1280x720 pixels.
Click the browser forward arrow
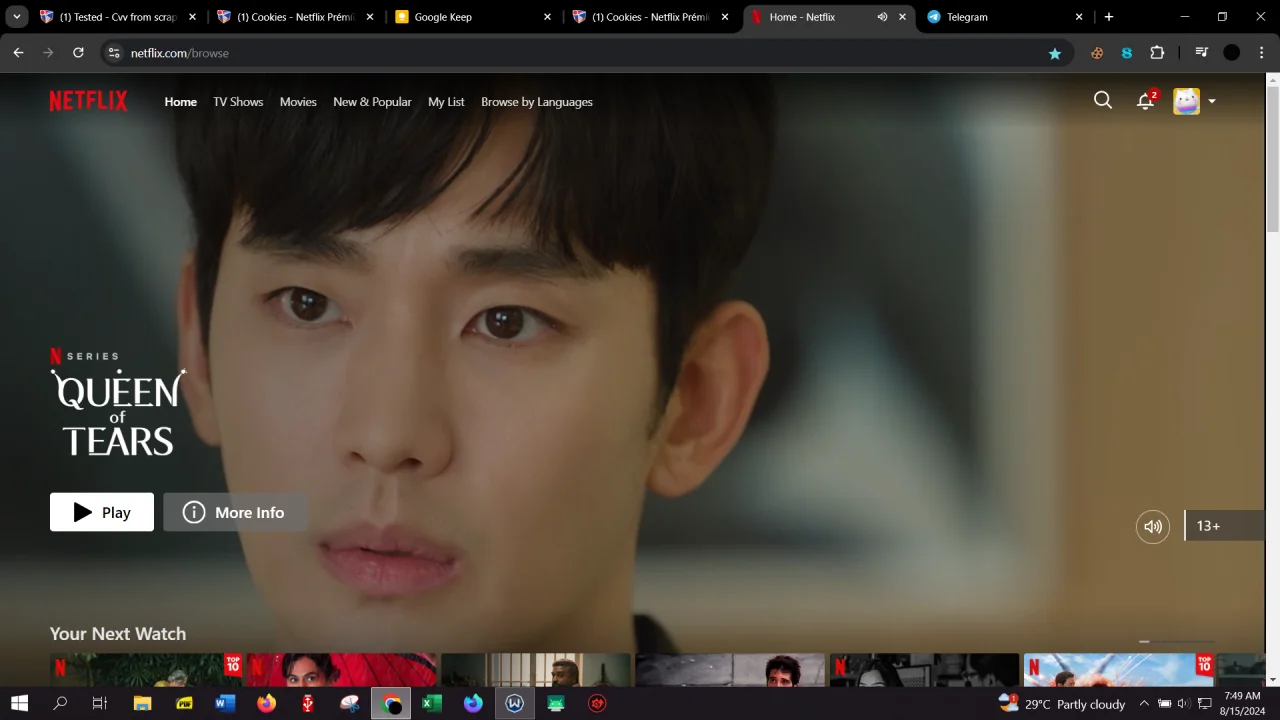48,53
